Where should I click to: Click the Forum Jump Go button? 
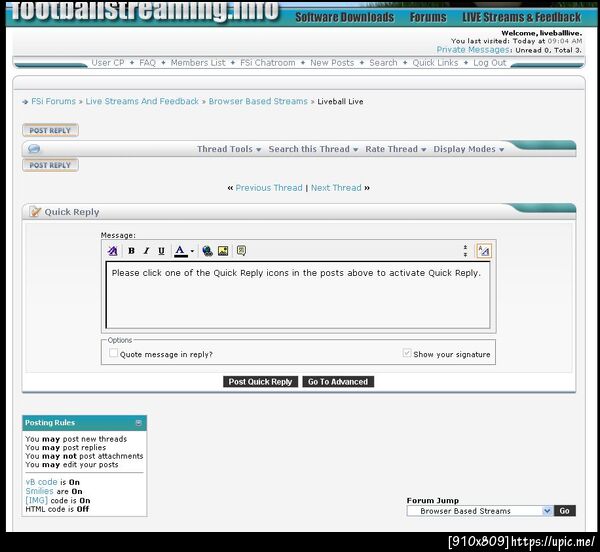click(565, 511)
